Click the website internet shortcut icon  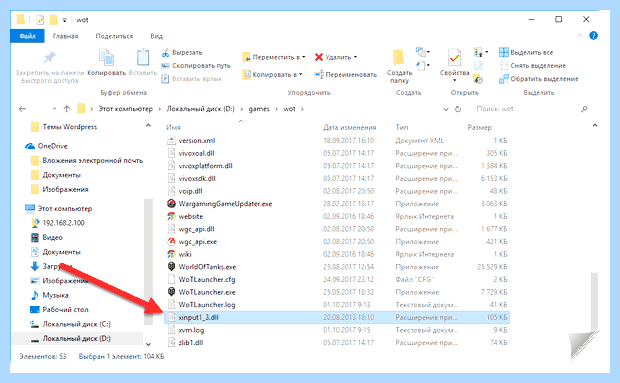[x=171, y=216]
